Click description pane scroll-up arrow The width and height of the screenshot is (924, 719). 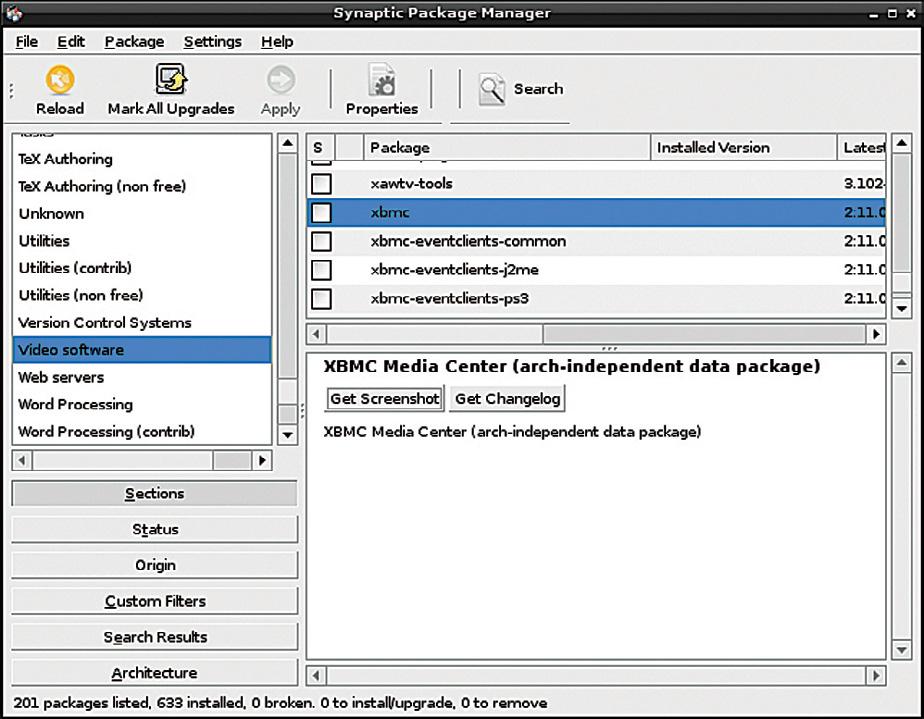pyautogui.click(x=902, y=364)
